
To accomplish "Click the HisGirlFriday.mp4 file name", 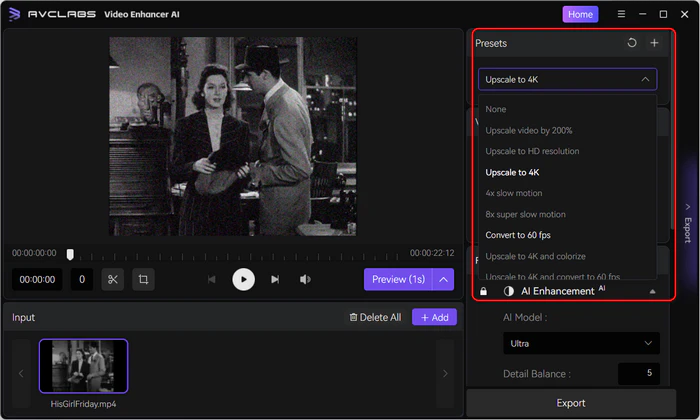I will click(83, 404).
